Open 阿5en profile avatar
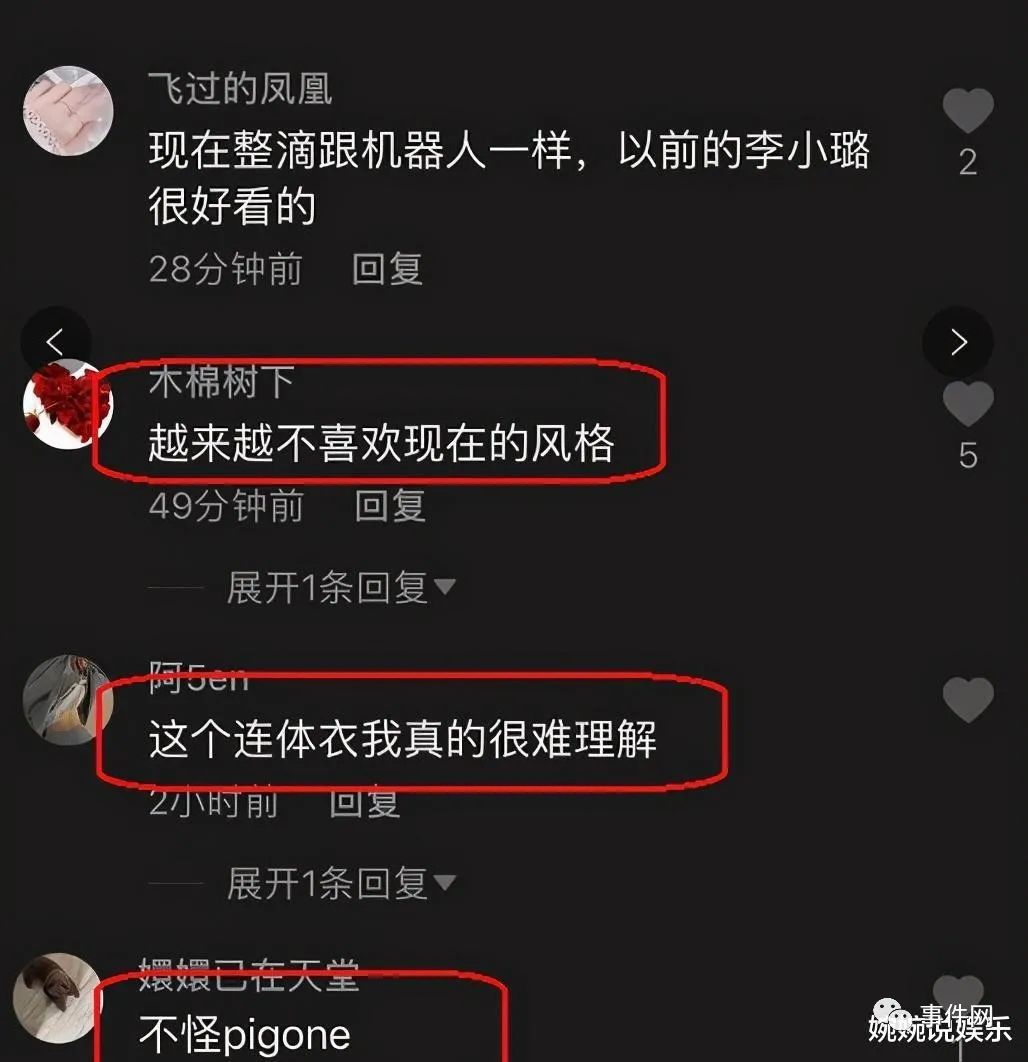The height and width of the screenshot is (1062, 1028). point(68,700)
